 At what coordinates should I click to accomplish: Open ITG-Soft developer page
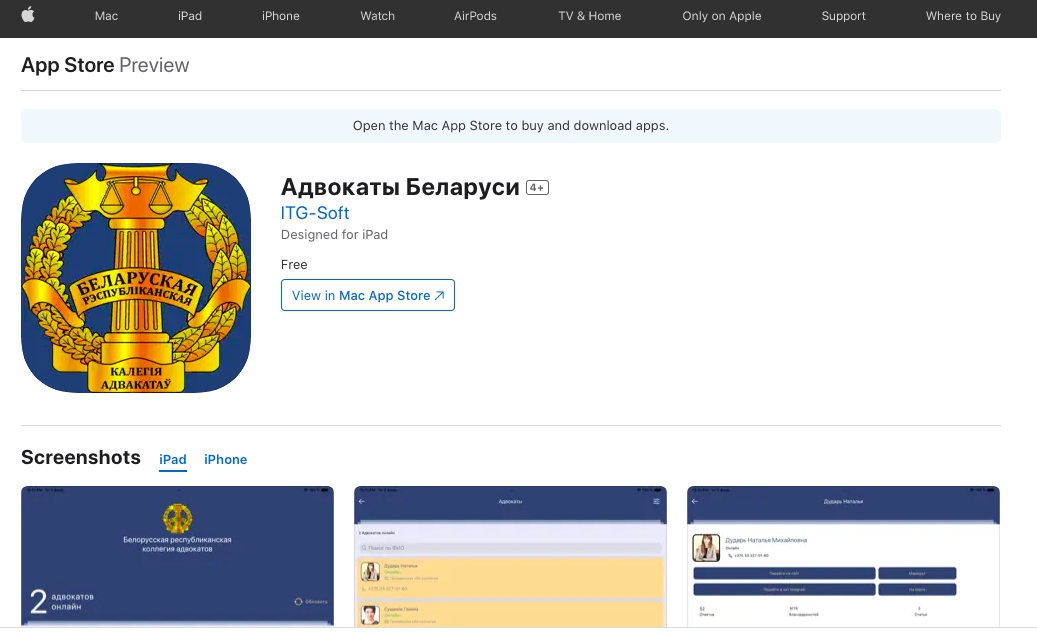click(315, 213)
